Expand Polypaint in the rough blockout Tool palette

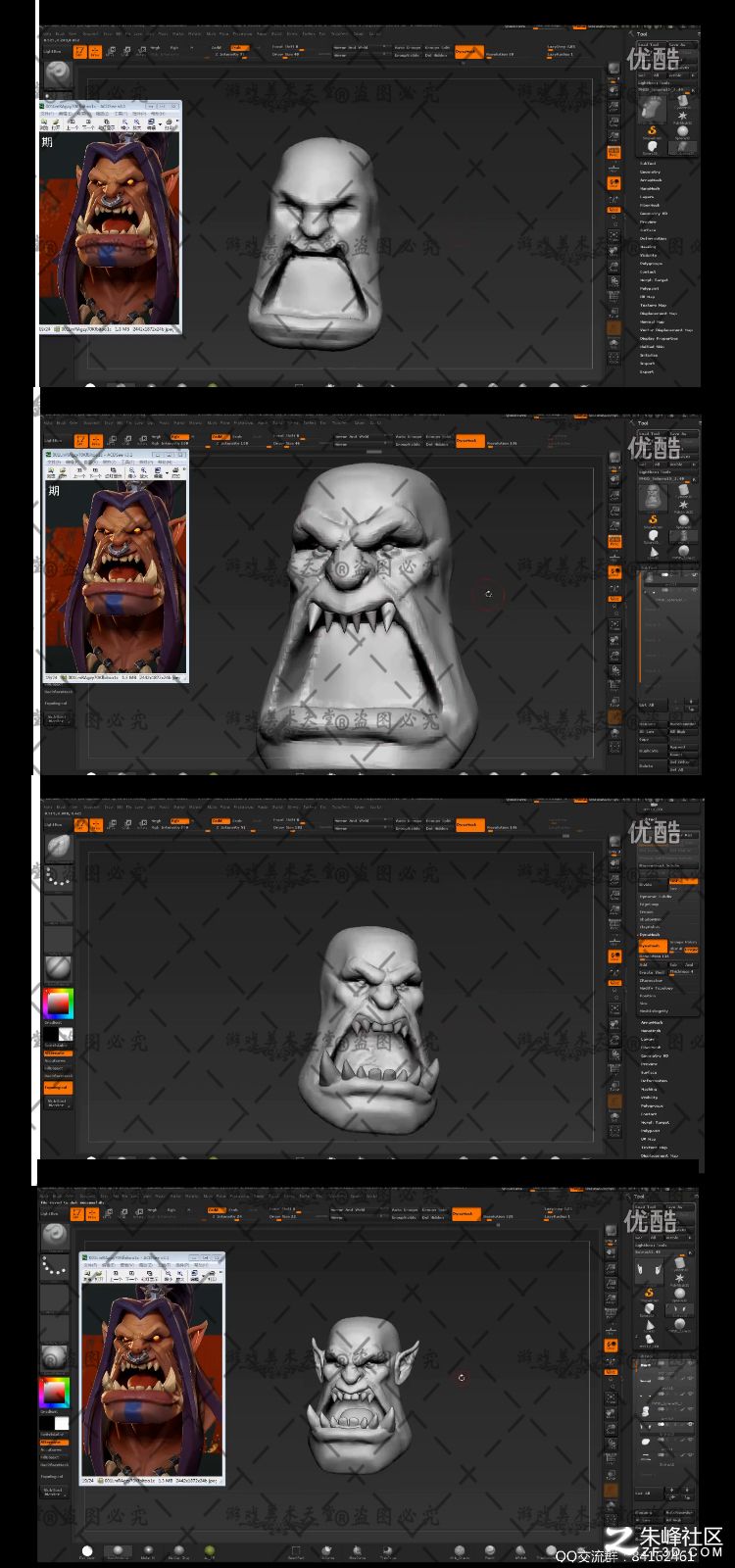649,288
